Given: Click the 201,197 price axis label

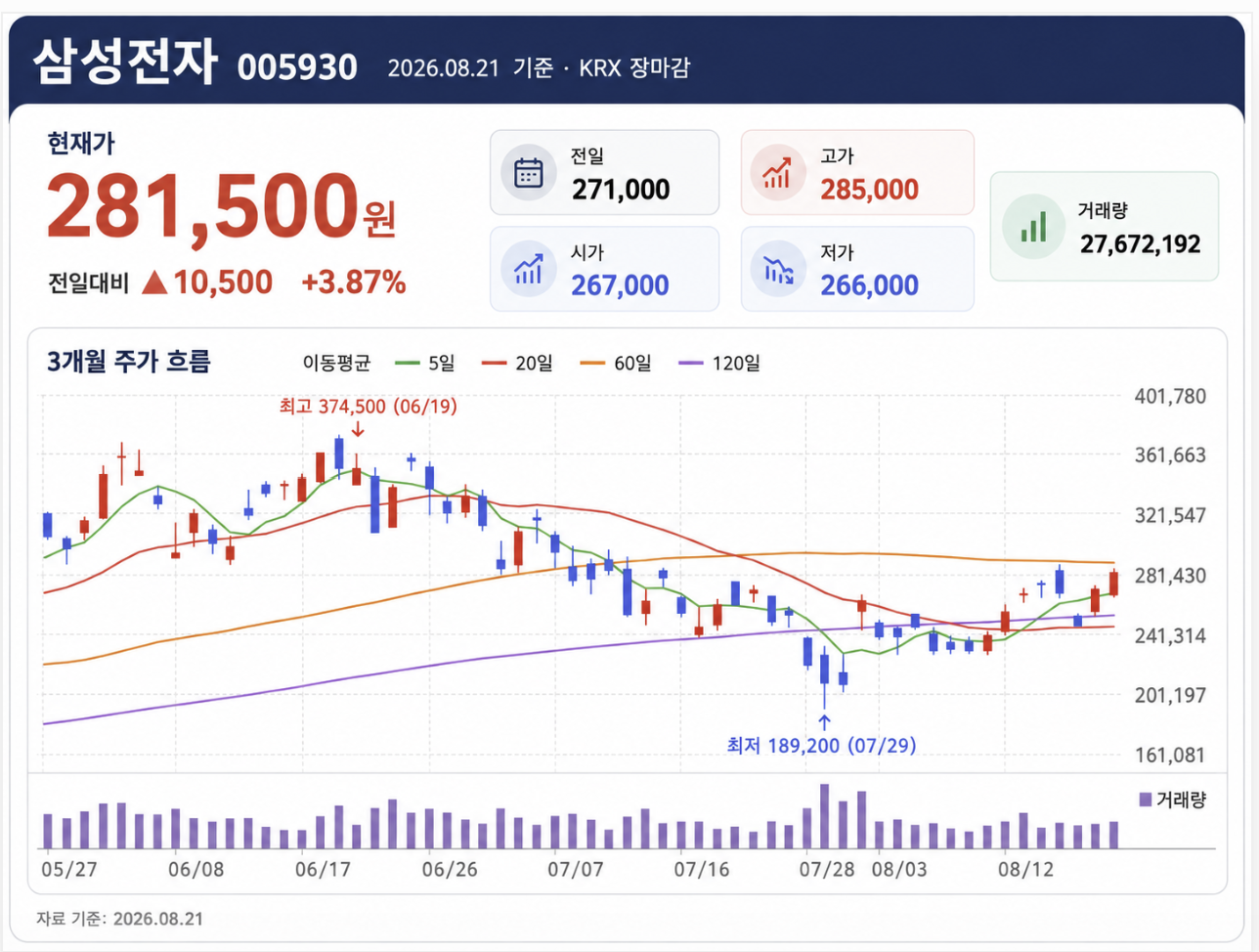Looking at the screenshot, I should (x=1170, y=695).
